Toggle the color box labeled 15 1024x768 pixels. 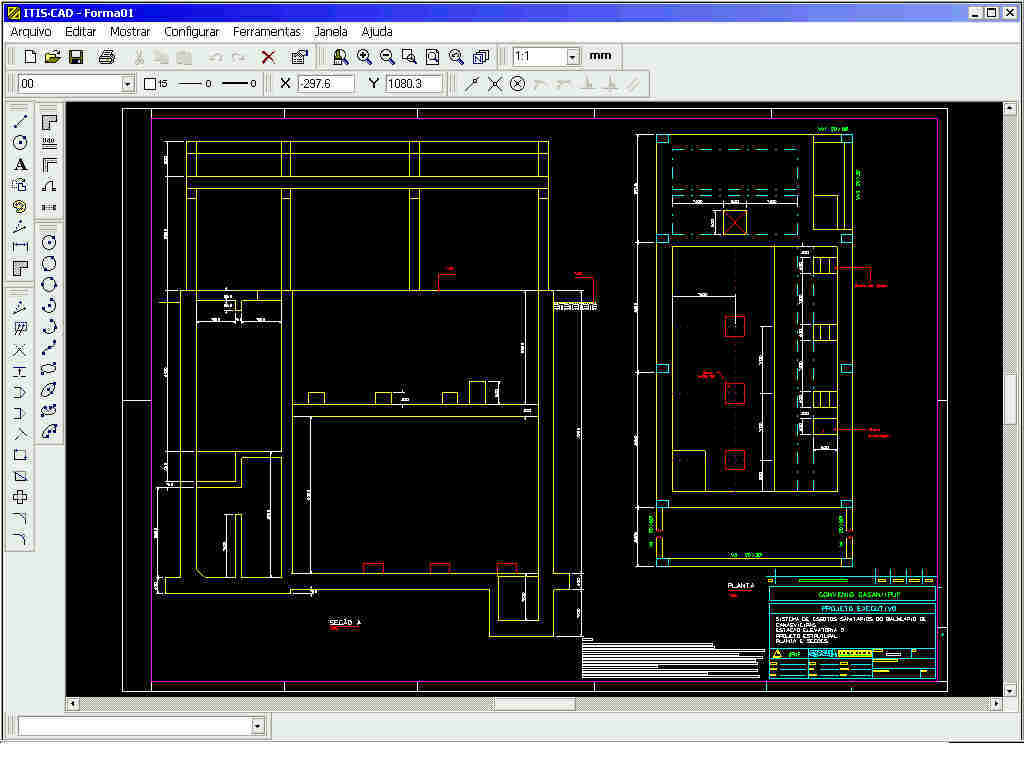click(x=150, y=84)
